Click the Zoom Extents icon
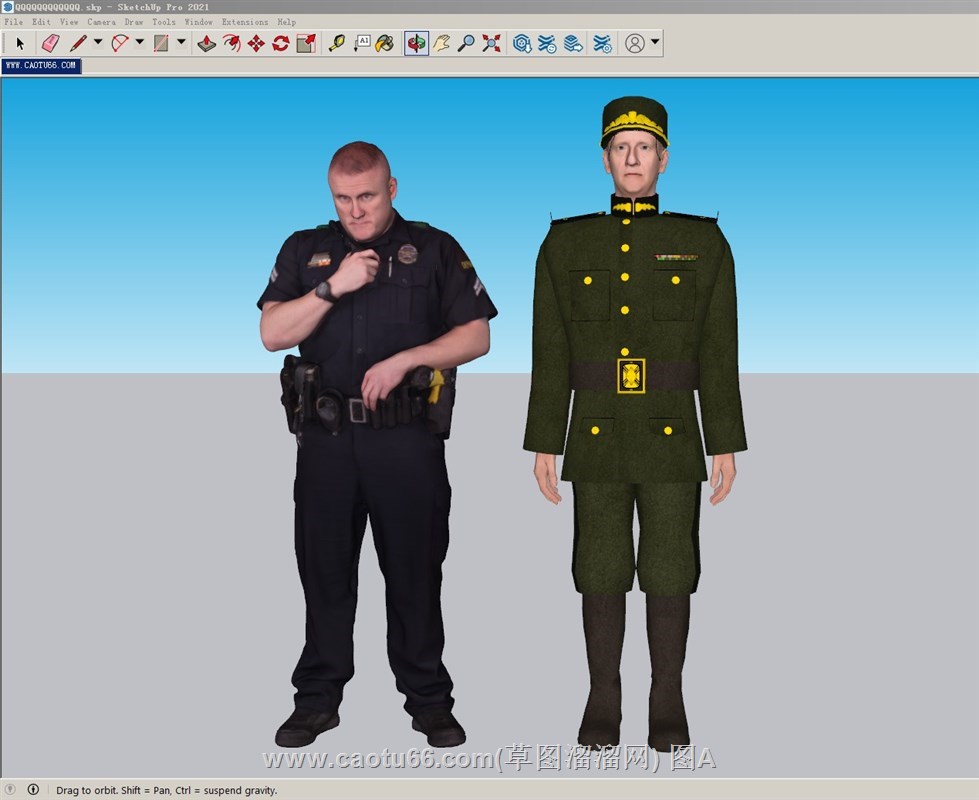Screen dimensions: 979x800 pos(491,43)
